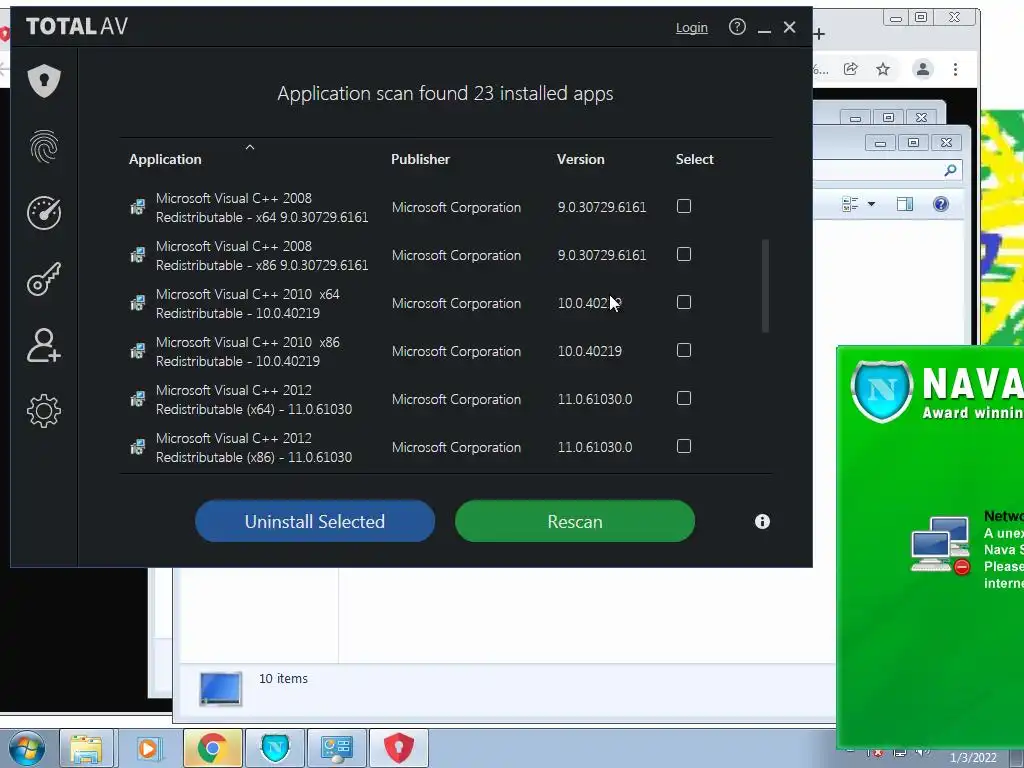
Task: Click the Uninstall Selected button
Action: [x=315, y=521]
